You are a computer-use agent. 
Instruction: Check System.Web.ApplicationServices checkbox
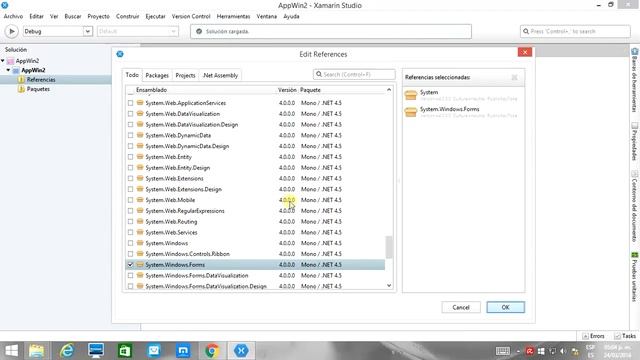pyautogui.click(x=130, y=103)
